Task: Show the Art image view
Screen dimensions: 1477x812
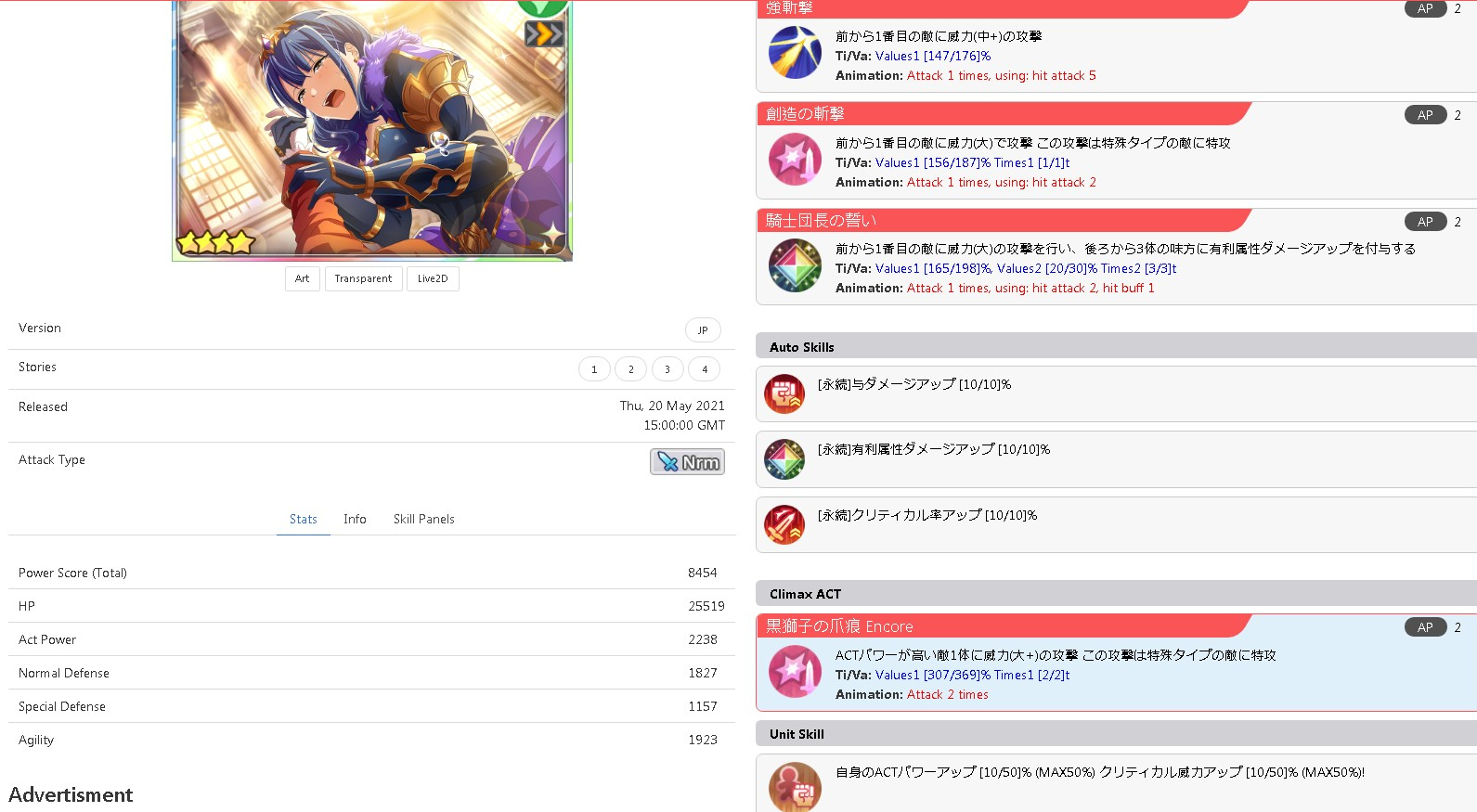Action: (302, 278)
